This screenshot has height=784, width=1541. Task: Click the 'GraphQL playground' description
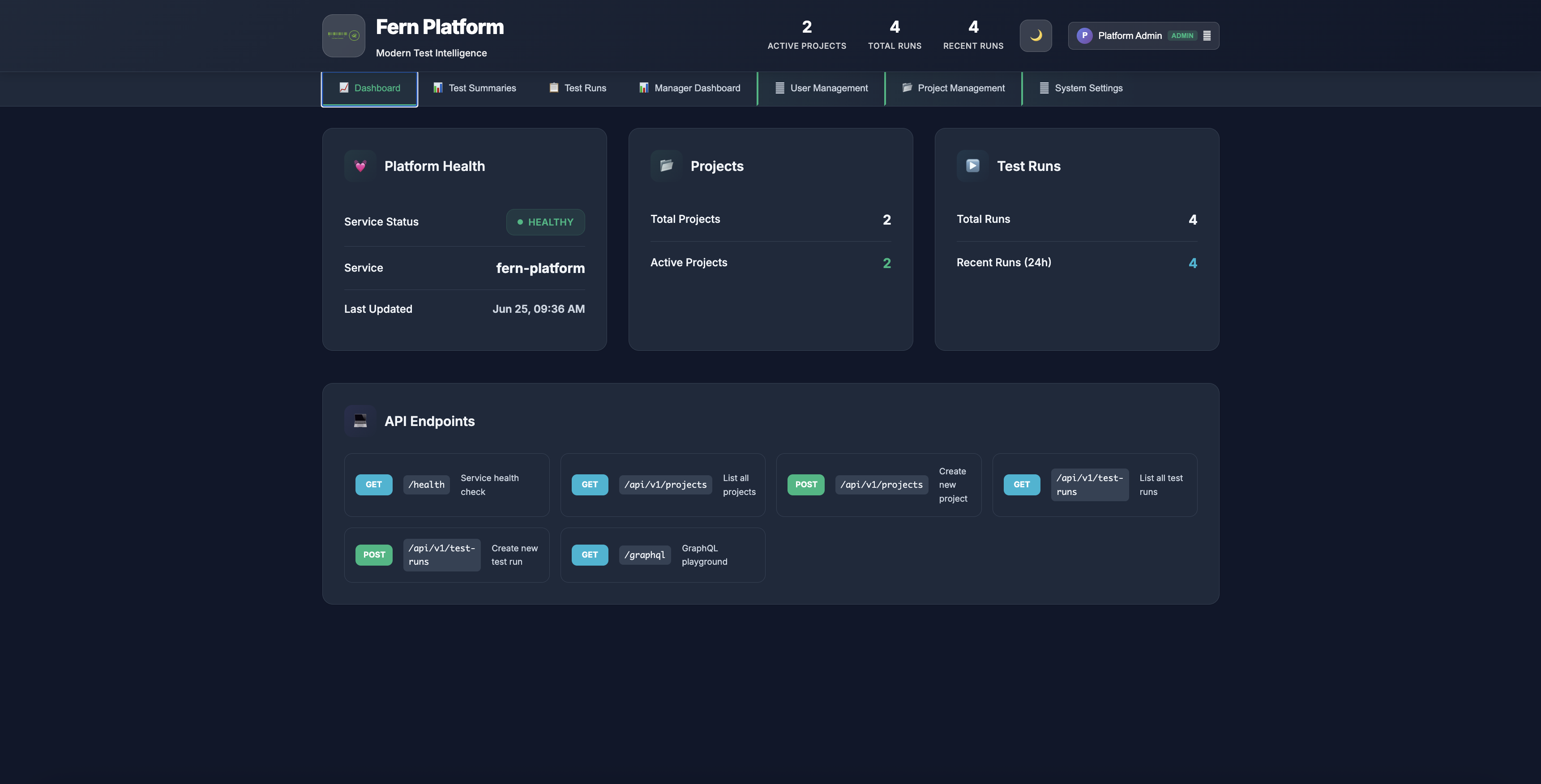tap(705, 555)
